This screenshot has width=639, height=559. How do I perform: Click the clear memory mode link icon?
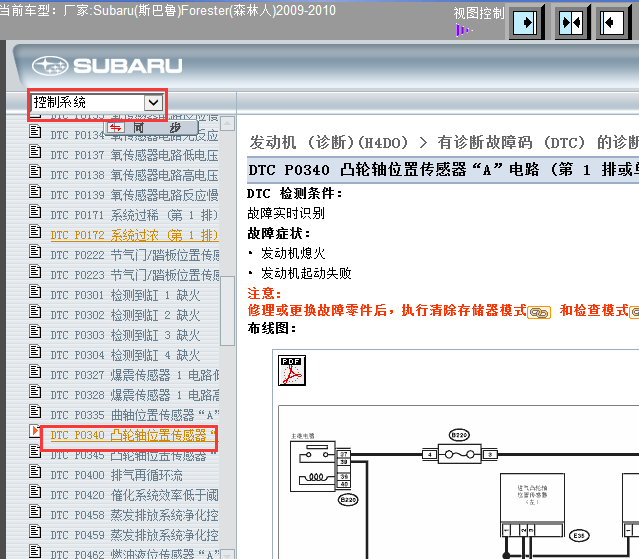(x=539, y=313)
